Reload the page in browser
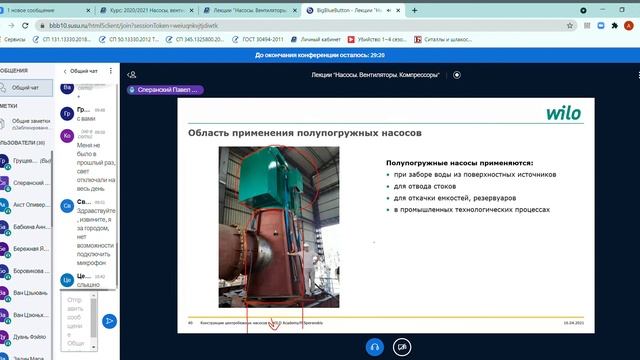This screenshot has height=360, width=640. click(x=25, y=26)
